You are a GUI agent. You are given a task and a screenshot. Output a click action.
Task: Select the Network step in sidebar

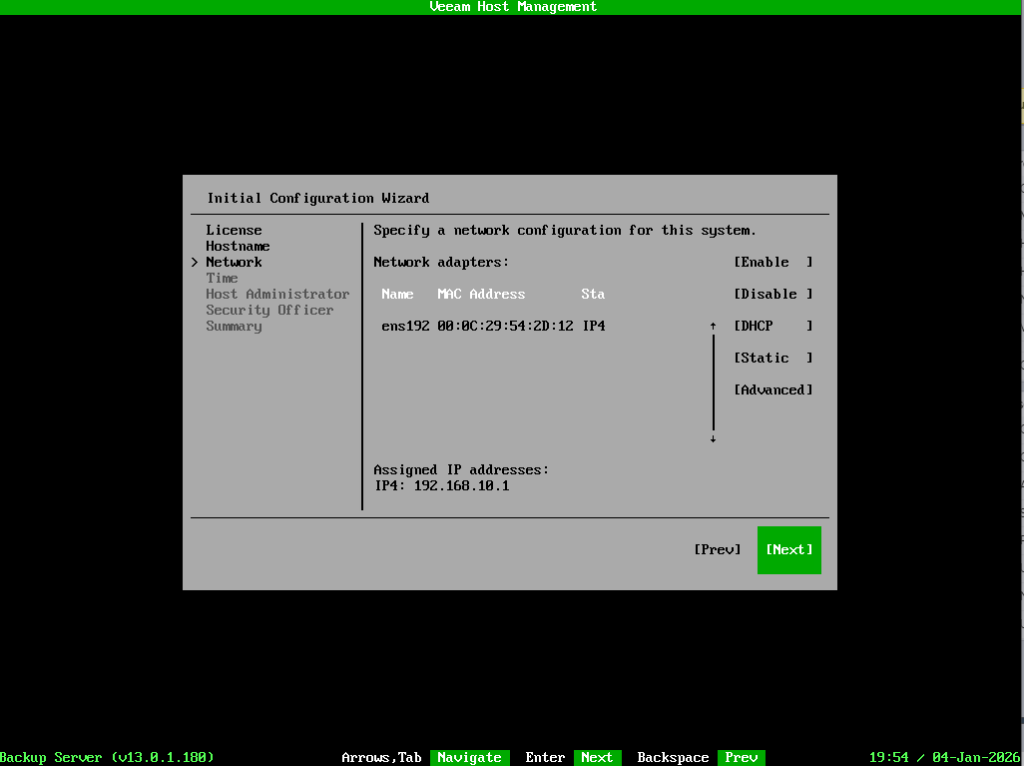[234, 262]
